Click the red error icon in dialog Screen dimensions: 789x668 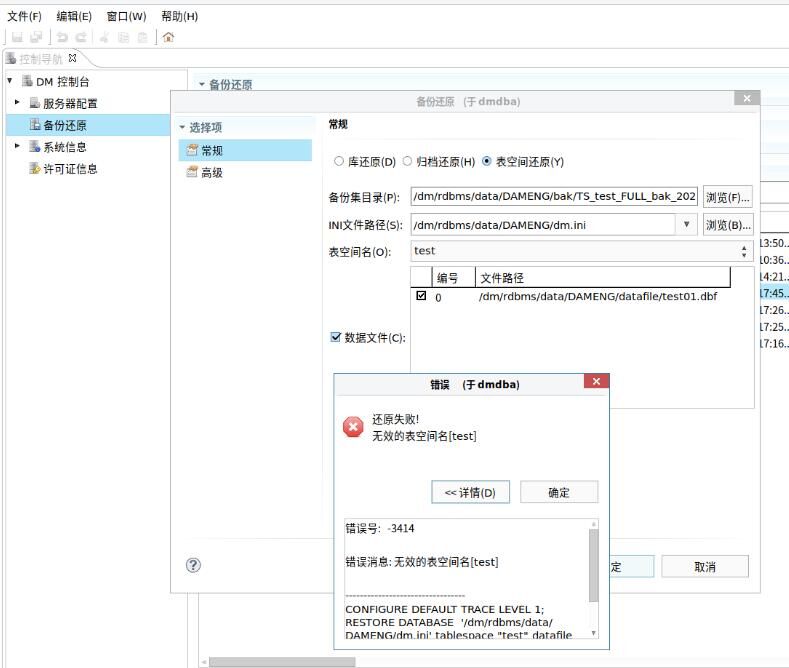pyautogui.click(x=353, y=427)
